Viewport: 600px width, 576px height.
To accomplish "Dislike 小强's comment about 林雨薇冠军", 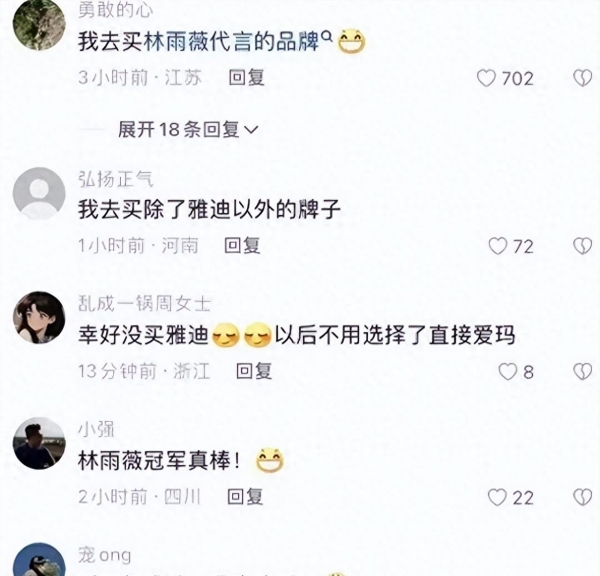I will point(582,498).
